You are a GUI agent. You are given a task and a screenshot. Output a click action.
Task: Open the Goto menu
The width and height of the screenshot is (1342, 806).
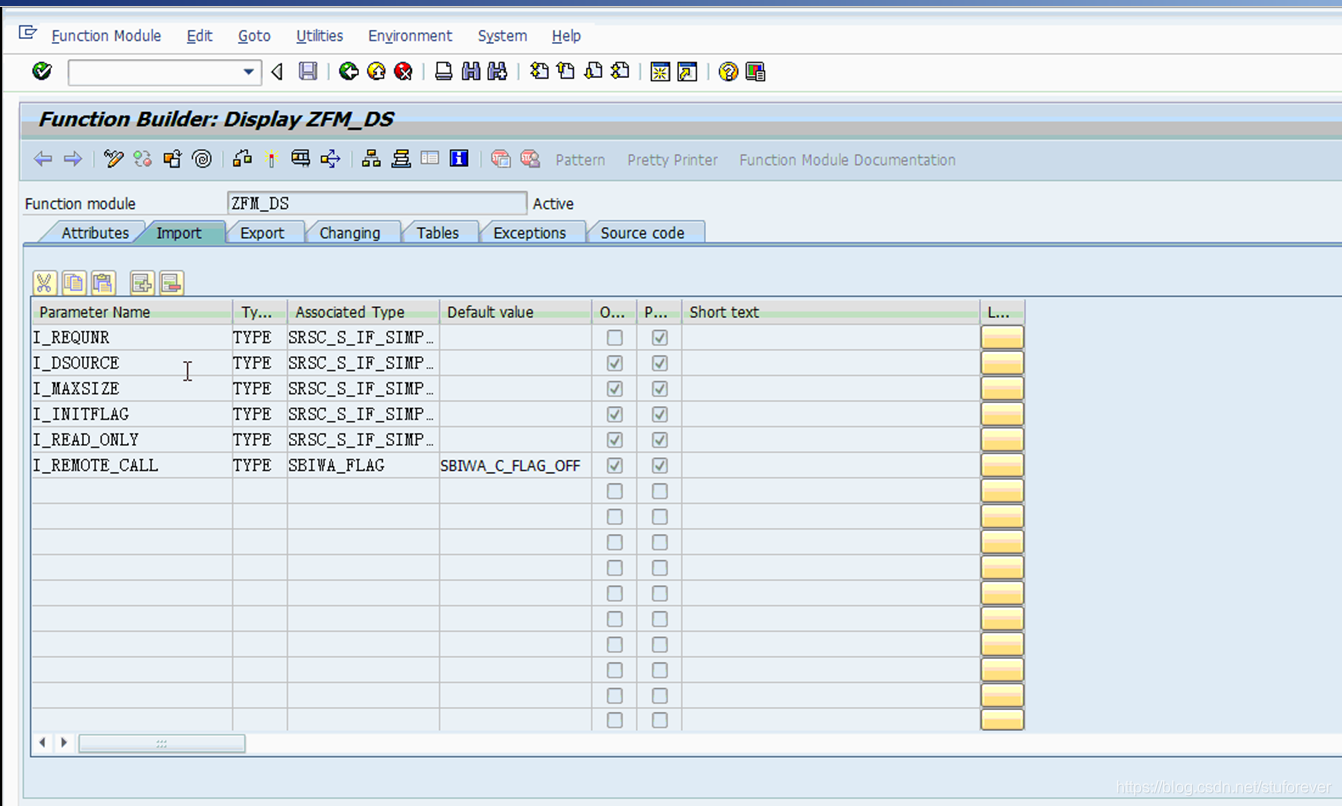tap(254, 36)
